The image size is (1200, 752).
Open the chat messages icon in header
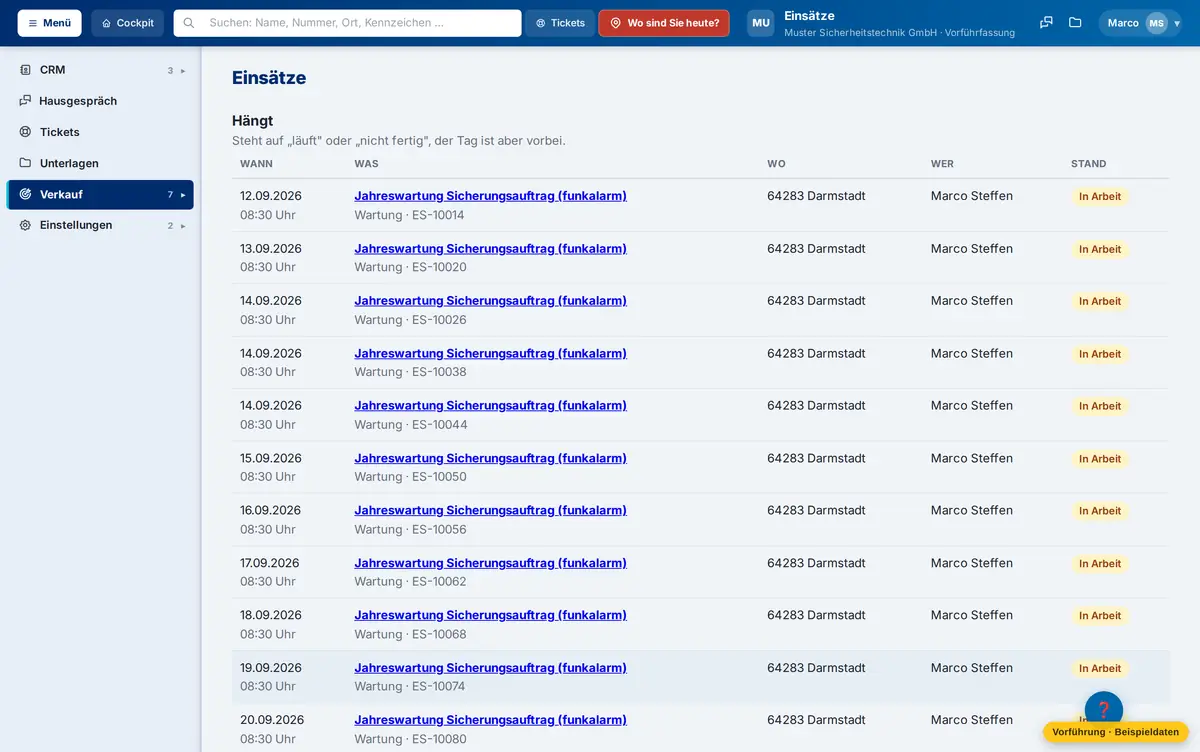point(1046,23)
